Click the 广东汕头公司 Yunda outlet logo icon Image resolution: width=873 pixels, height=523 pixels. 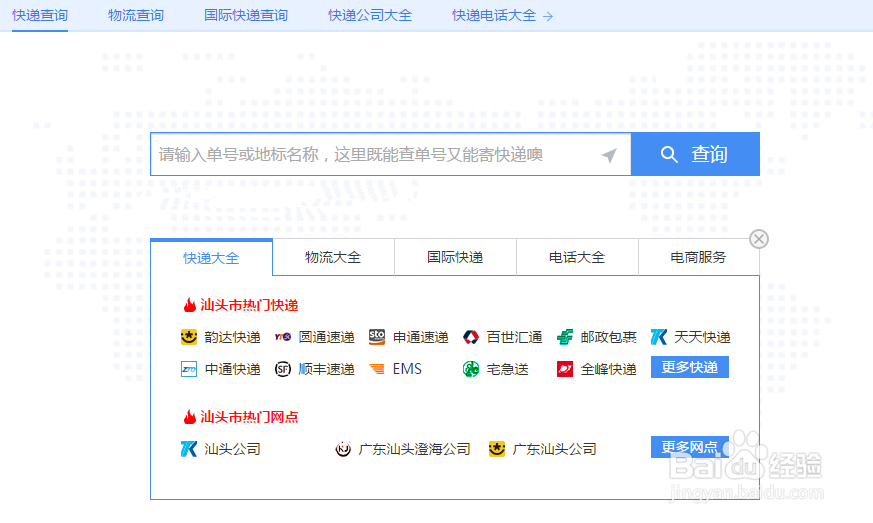pyautogui.click(x=497, y=449)
